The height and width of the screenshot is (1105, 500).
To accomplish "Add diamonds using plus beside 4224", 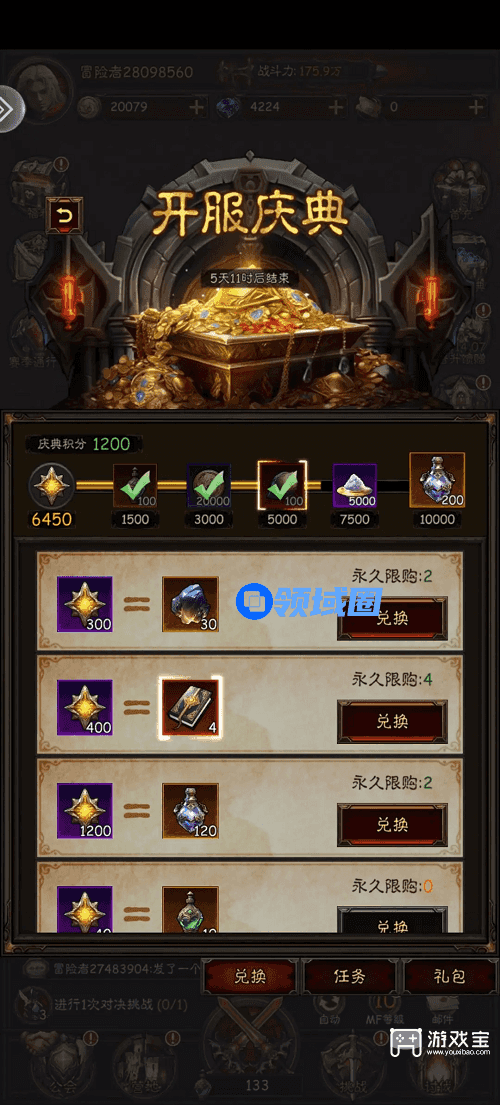I will pos(336,107).
